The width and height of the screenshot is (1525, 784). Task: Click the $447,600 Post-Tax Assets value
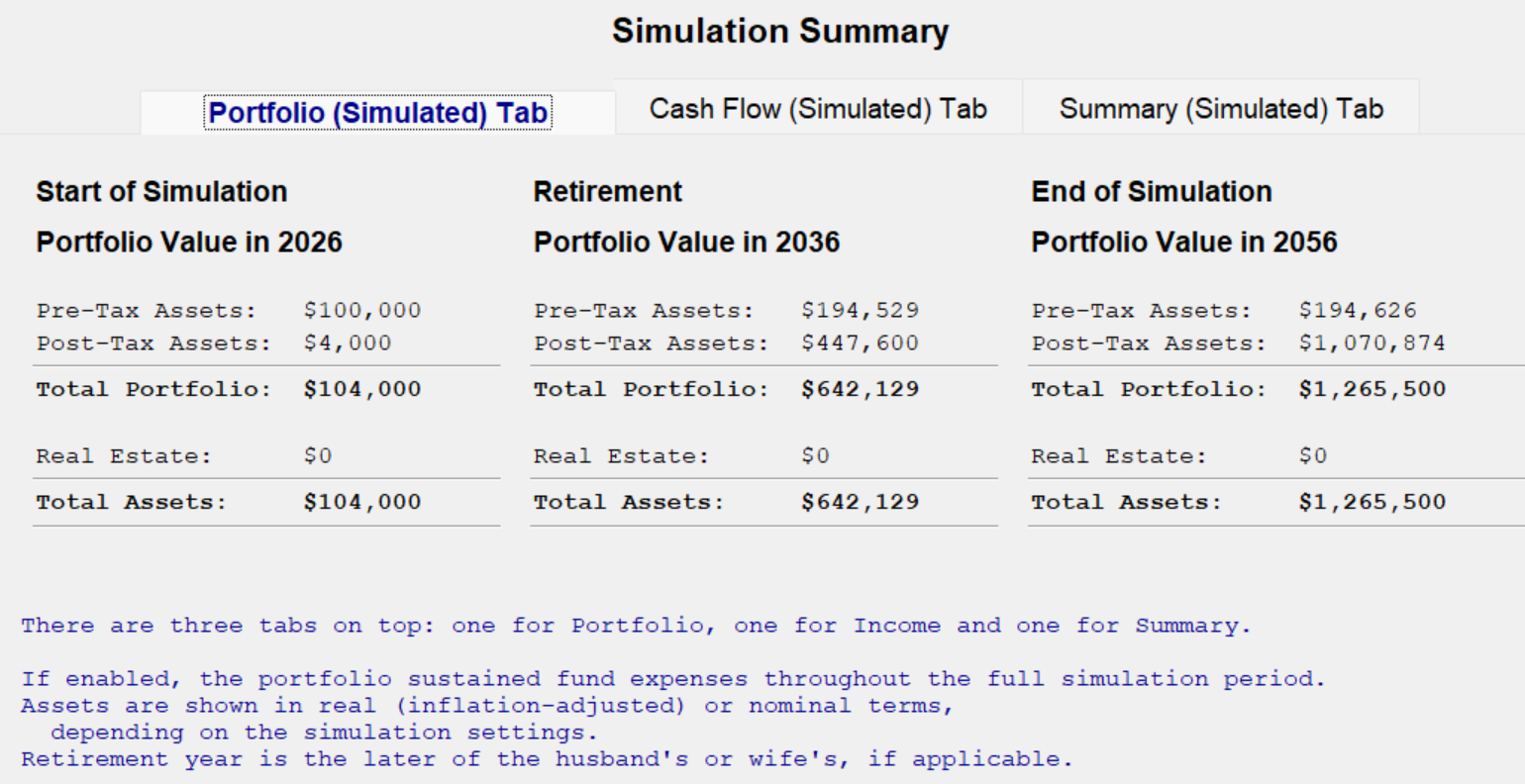click(x=860, y=343)
